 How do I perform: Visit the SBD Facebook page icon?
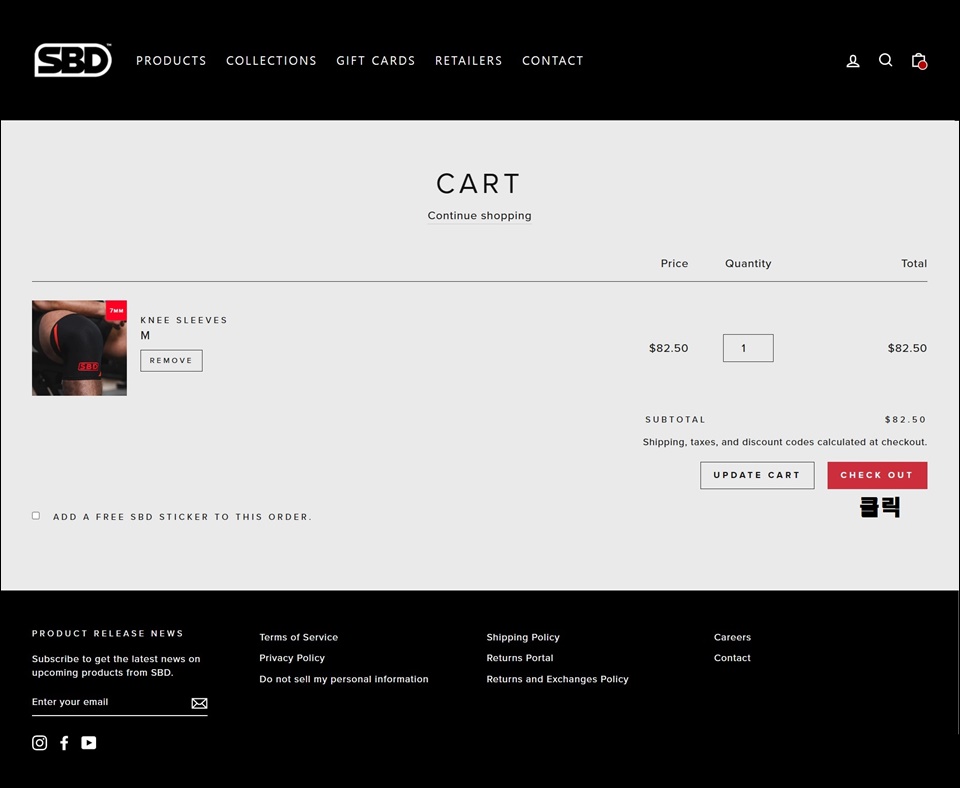[x=64, y=743]
